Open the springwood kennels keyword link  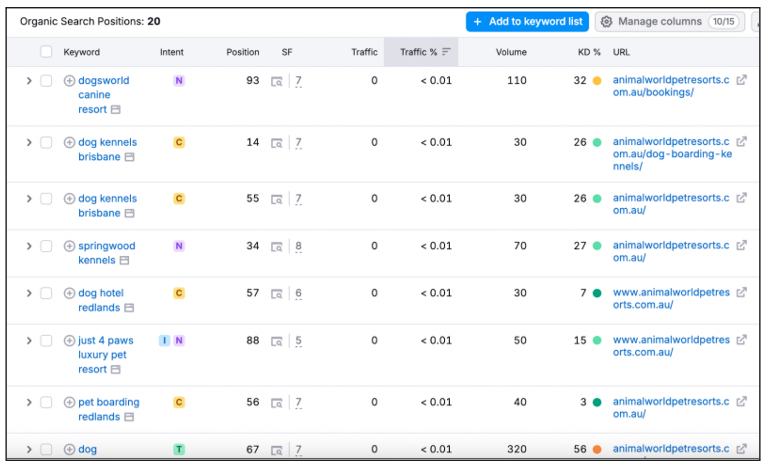pos(106,246)
